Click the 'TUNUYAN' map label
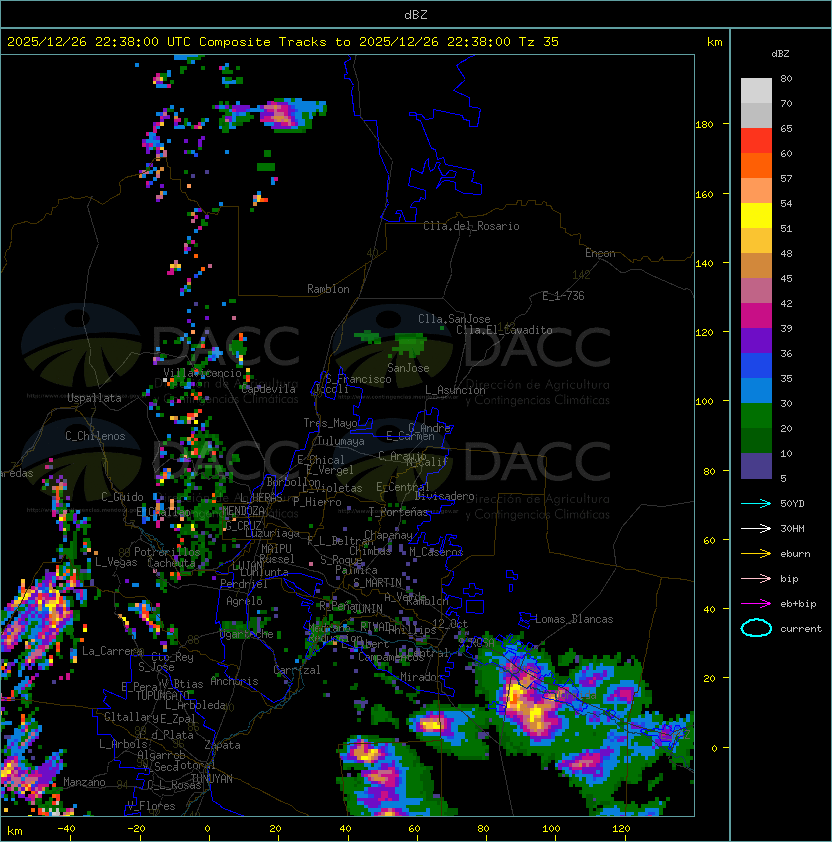Viewport: 832px width, 842px height. pos(212,779)
